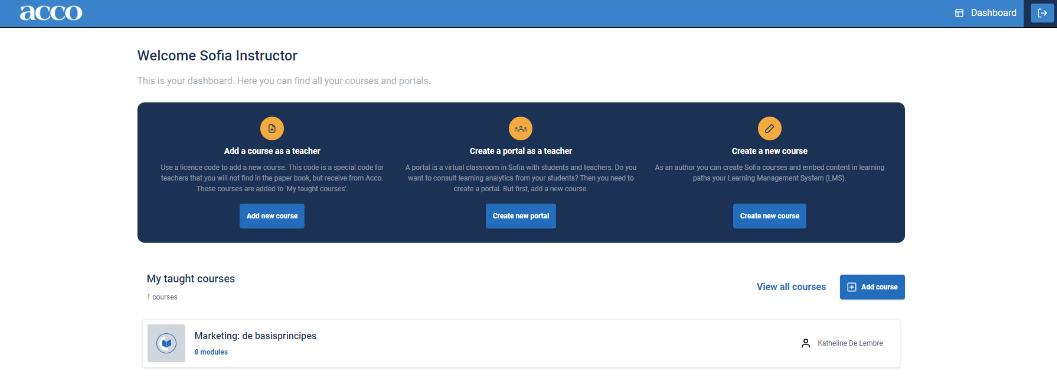
Task: Open the Dashboard menu item
Action: click(x=986, y=13)
